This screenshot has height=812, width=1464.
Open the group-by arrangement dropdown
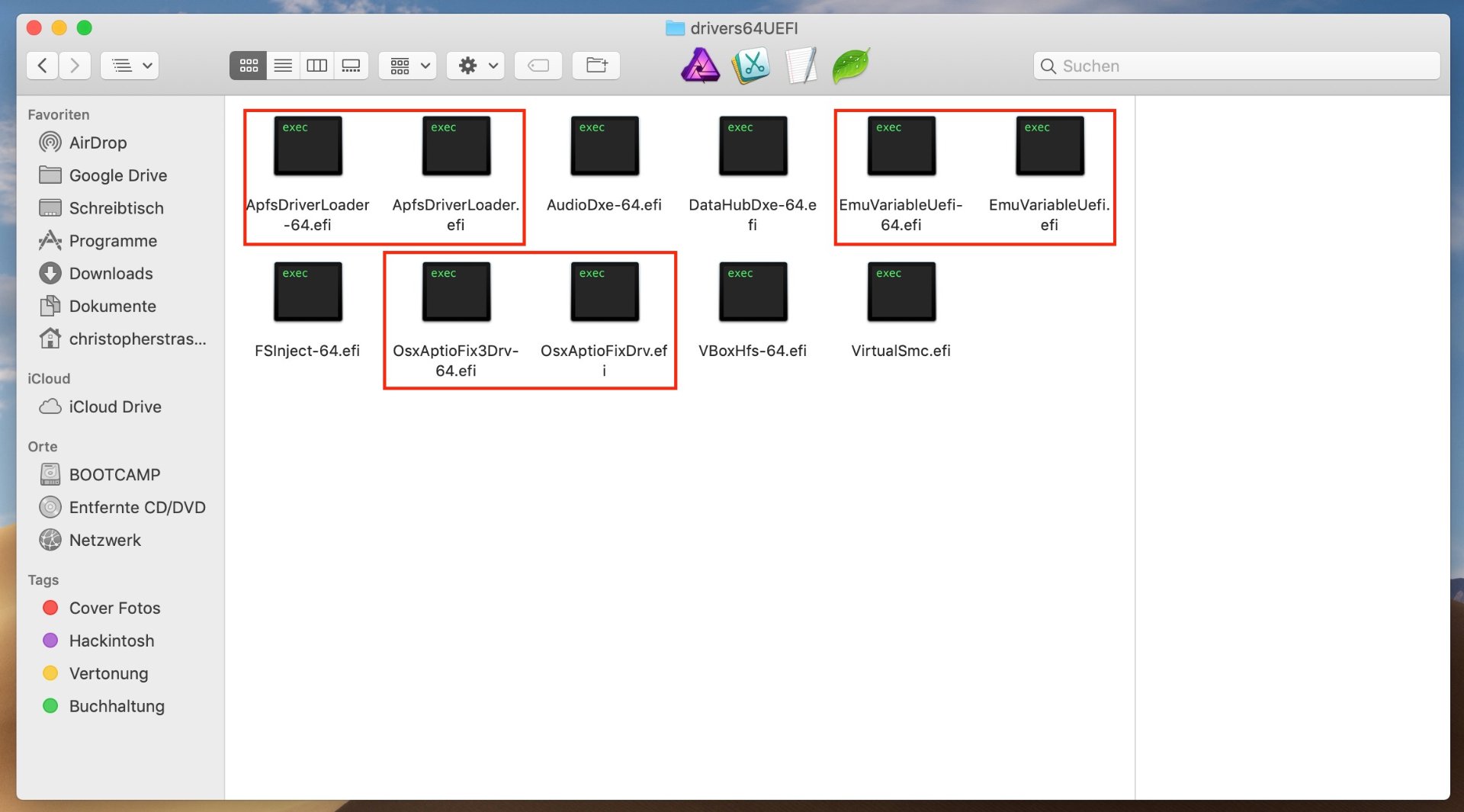(408, 66)
